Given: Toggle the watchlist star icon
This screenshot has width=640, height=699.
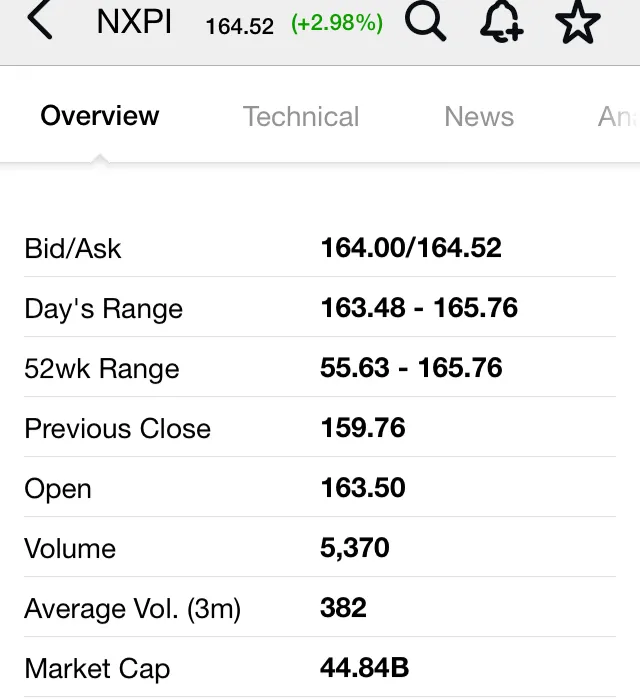Looking at the screenshot, I should click(x=578, y=22).
